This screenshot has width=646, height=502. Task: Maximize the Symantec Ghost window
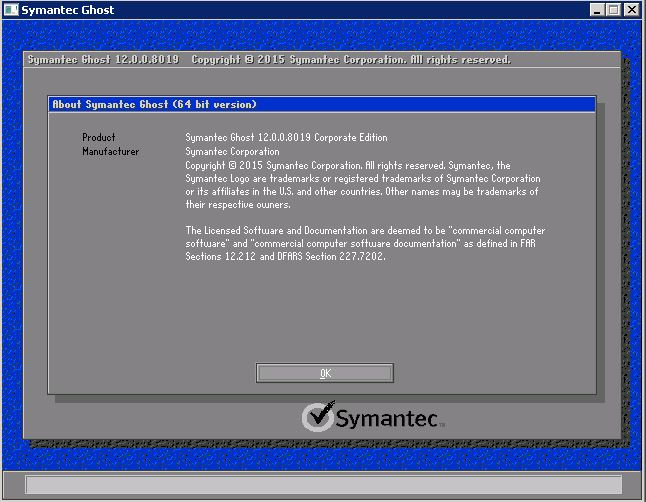pyautogui.click(x=613, y=9)
